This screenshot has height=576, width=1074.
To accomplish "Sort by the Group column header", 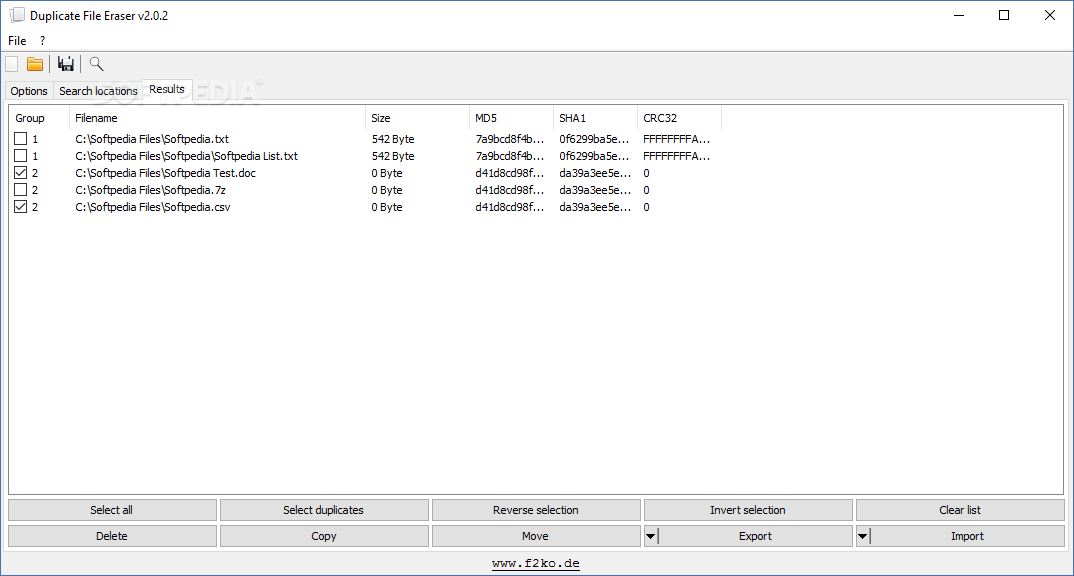I will (39, 118).
